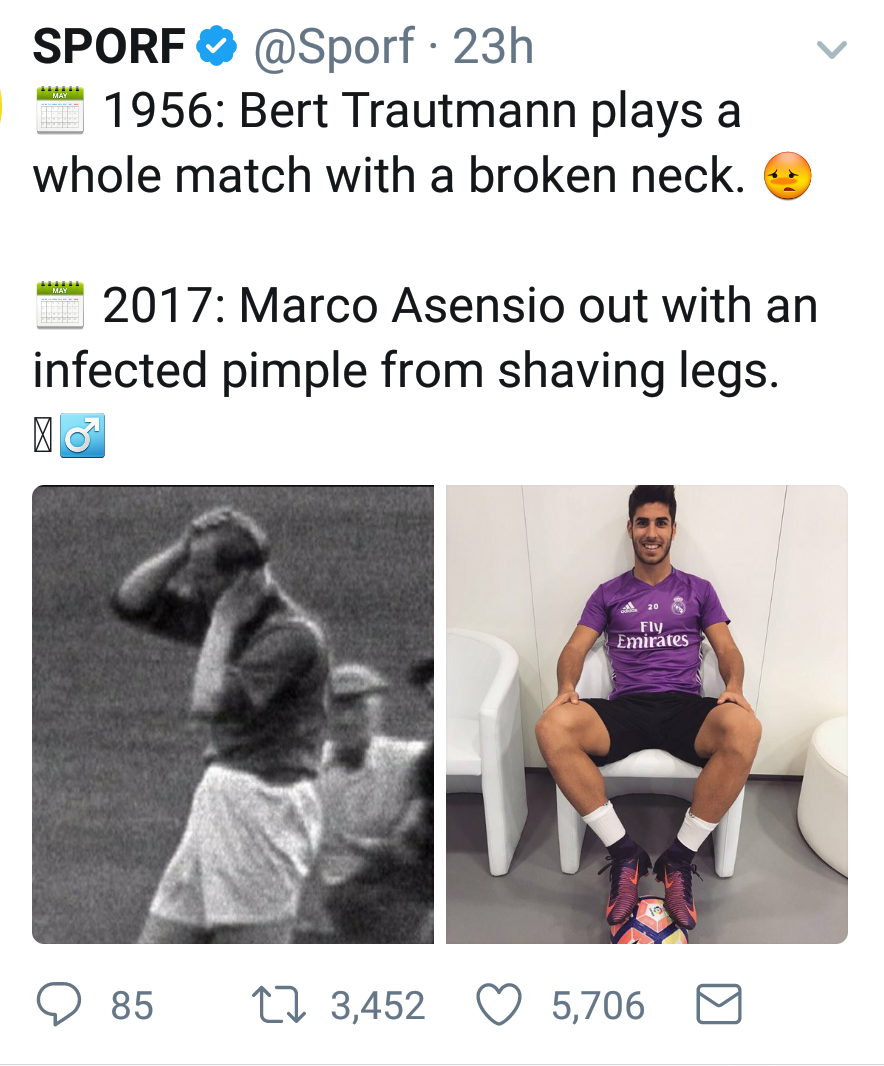Screen dimensions: 884x1066
Task: Click the yellow avatar edge at left
Action: click(1, 107)
